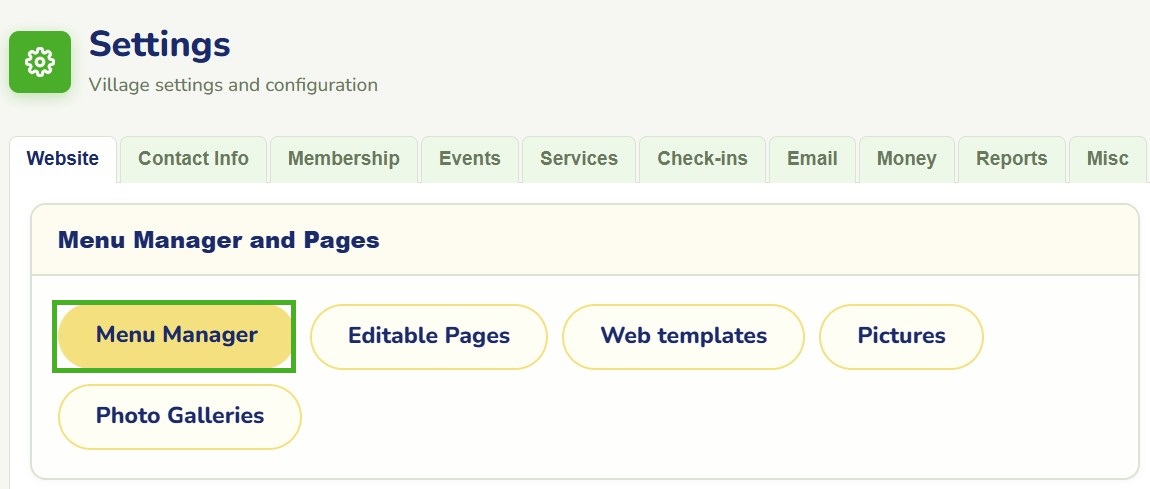Switch to the Check-ins tab
Viewport: 1150px width, 489px height.
coord(702,159)
